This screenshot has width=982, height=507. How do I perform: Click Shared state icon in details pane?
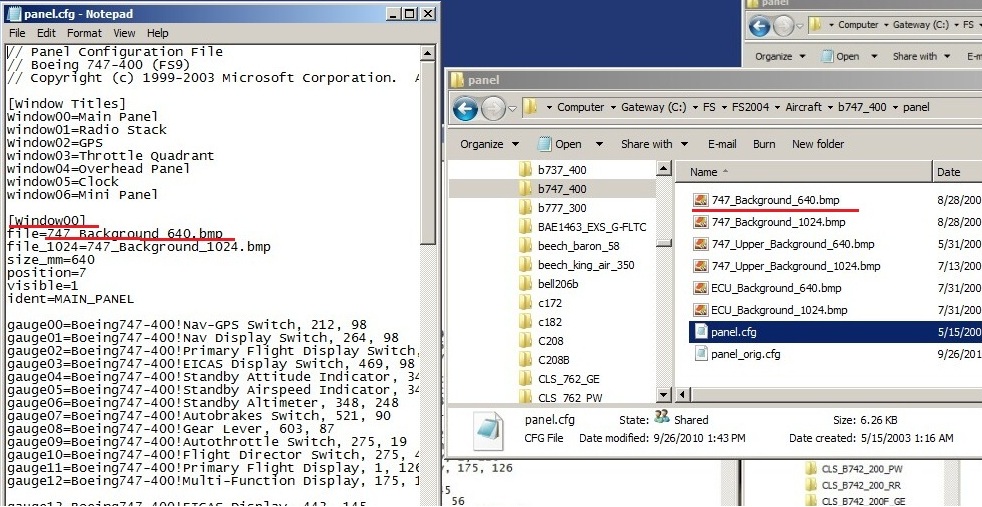[661, 417]
